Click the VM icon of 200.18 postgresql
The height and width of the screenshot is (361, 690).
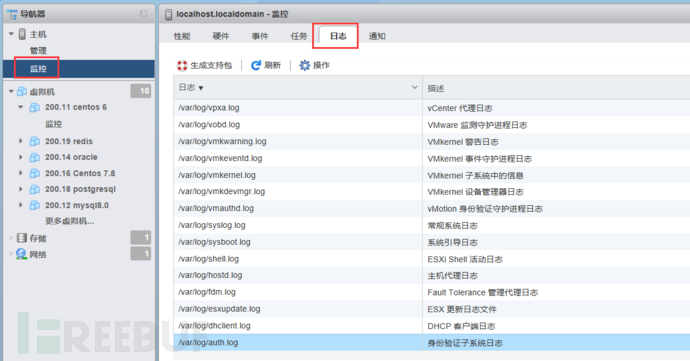tap(35, 189)
